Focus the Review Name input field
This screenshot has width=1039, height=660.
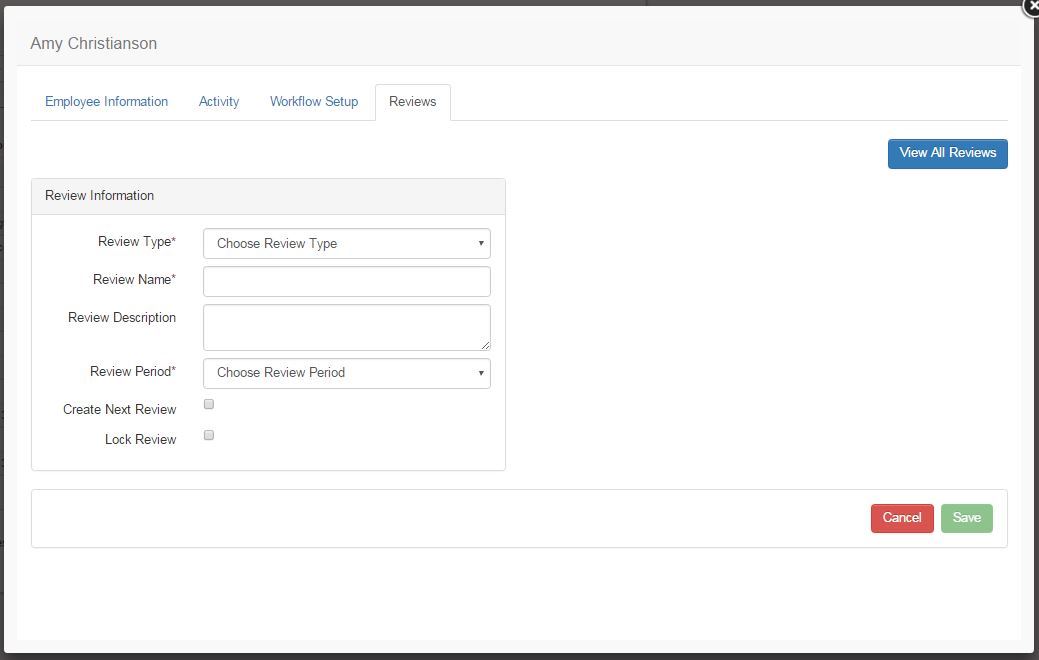[347, 281]
